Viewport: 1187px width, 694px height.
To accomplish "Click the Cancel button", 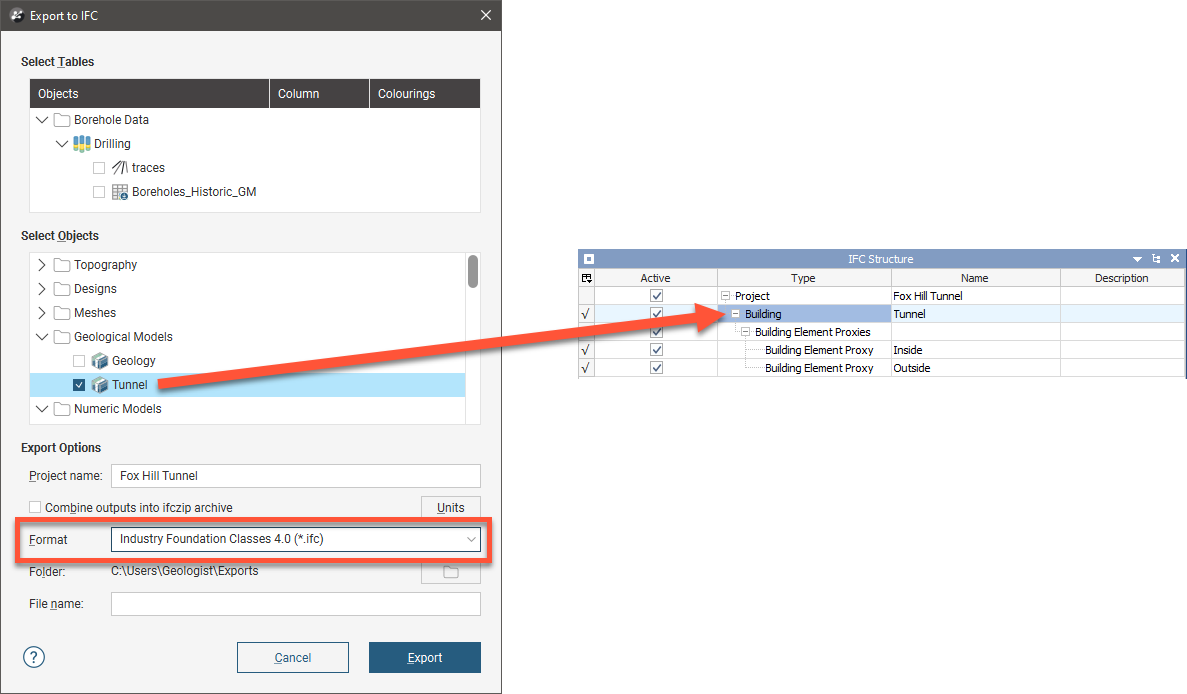I will [x=293, y=658].
